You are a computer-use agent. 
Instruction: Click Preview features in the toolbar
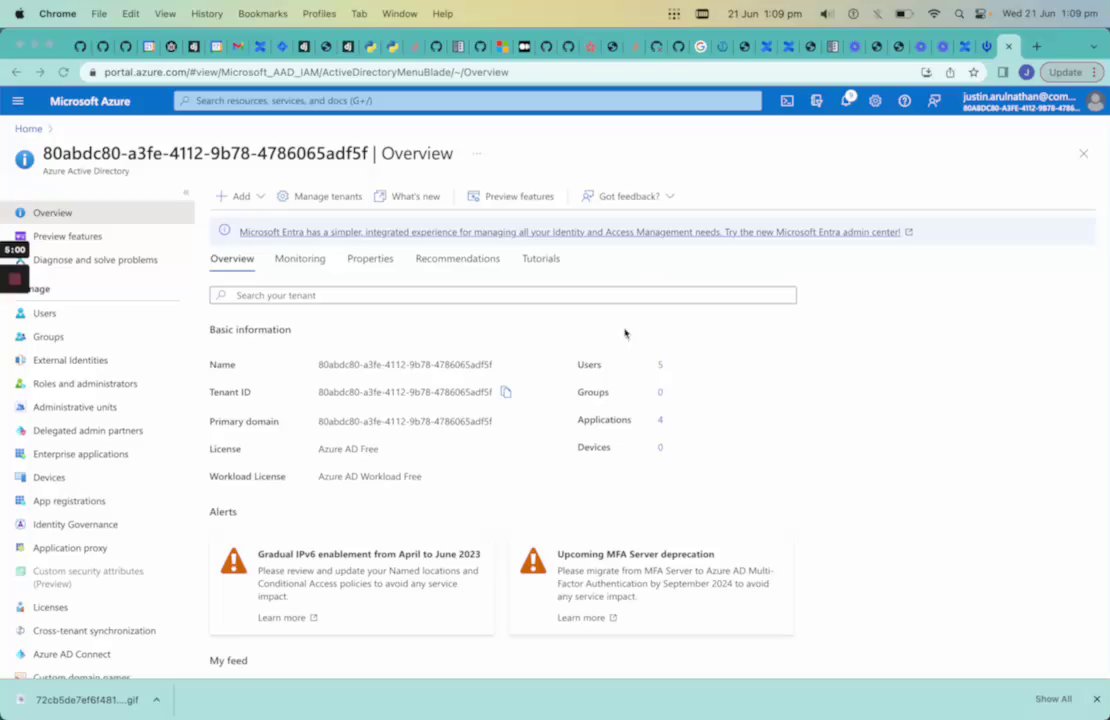point(510,196)
